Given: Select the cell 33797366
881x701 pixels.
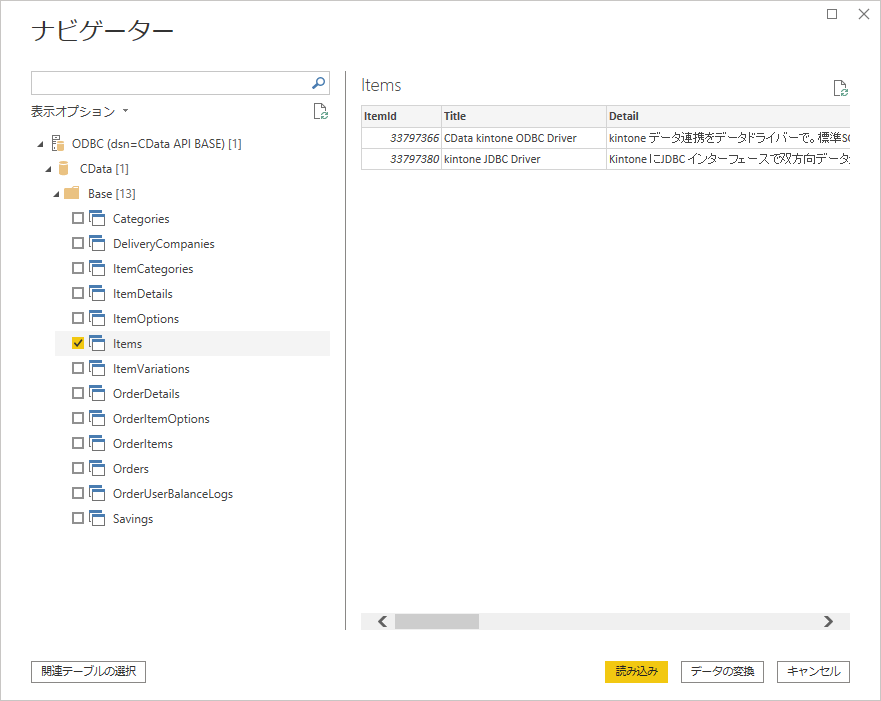Looking at the screenshot, I should [401, 138].
